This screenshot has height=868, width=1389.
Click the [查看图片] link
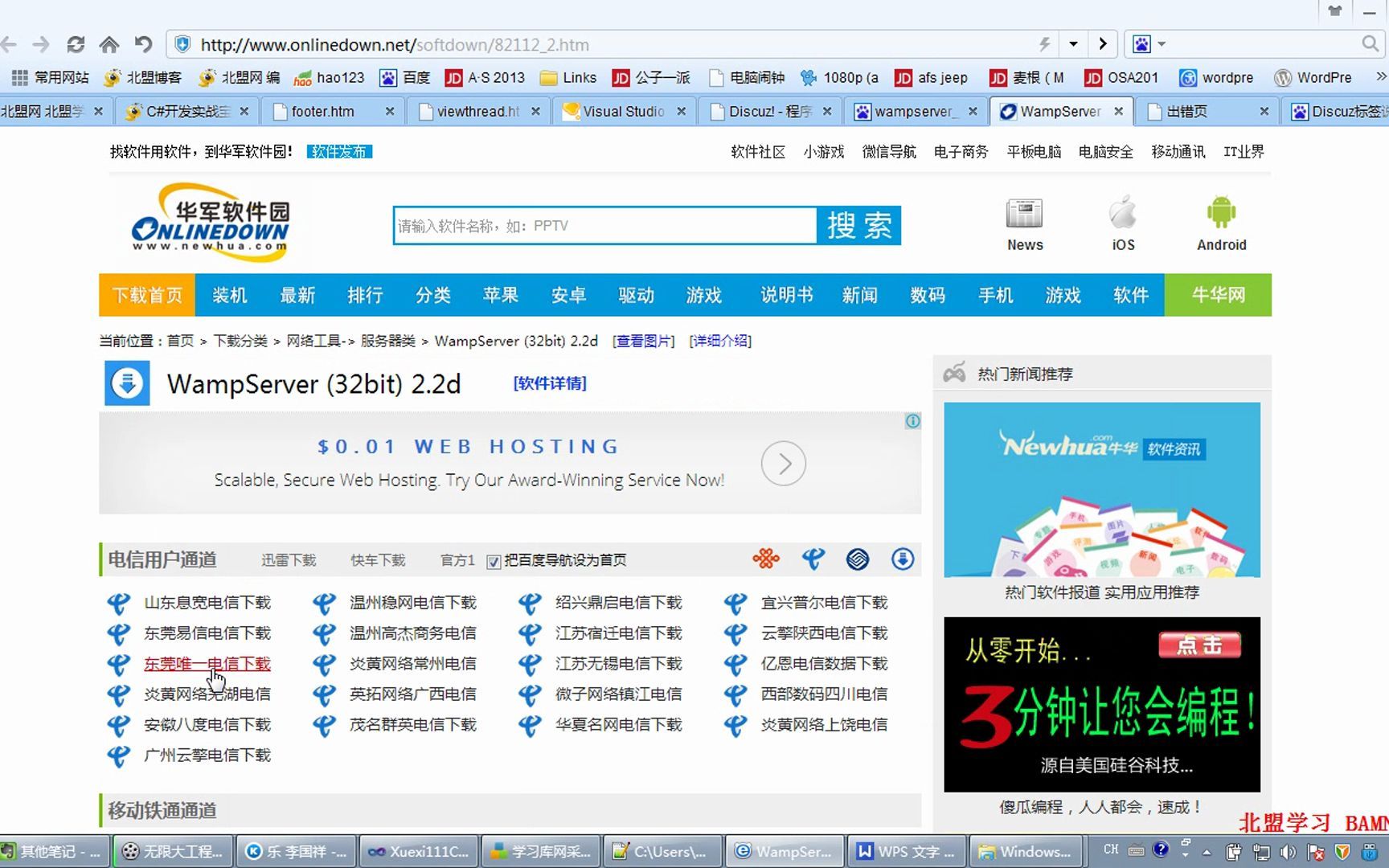point(643,341)
